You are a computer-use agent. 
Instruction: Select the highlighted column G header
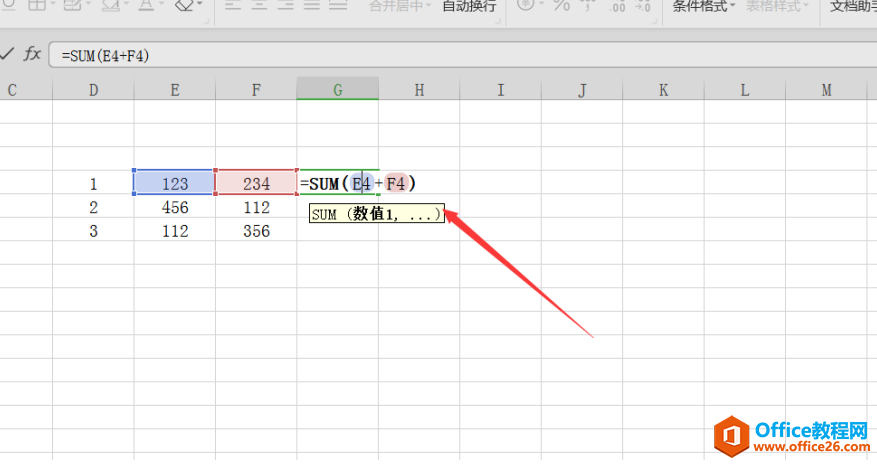(338, 90)
